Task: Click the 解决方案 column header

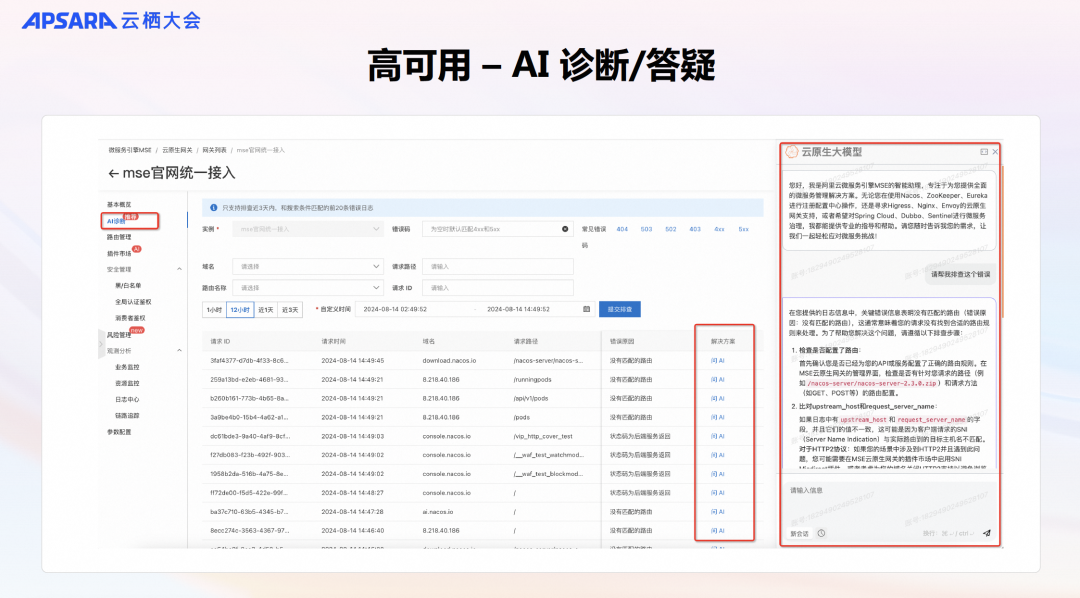Action: click(x=723, y=342)
